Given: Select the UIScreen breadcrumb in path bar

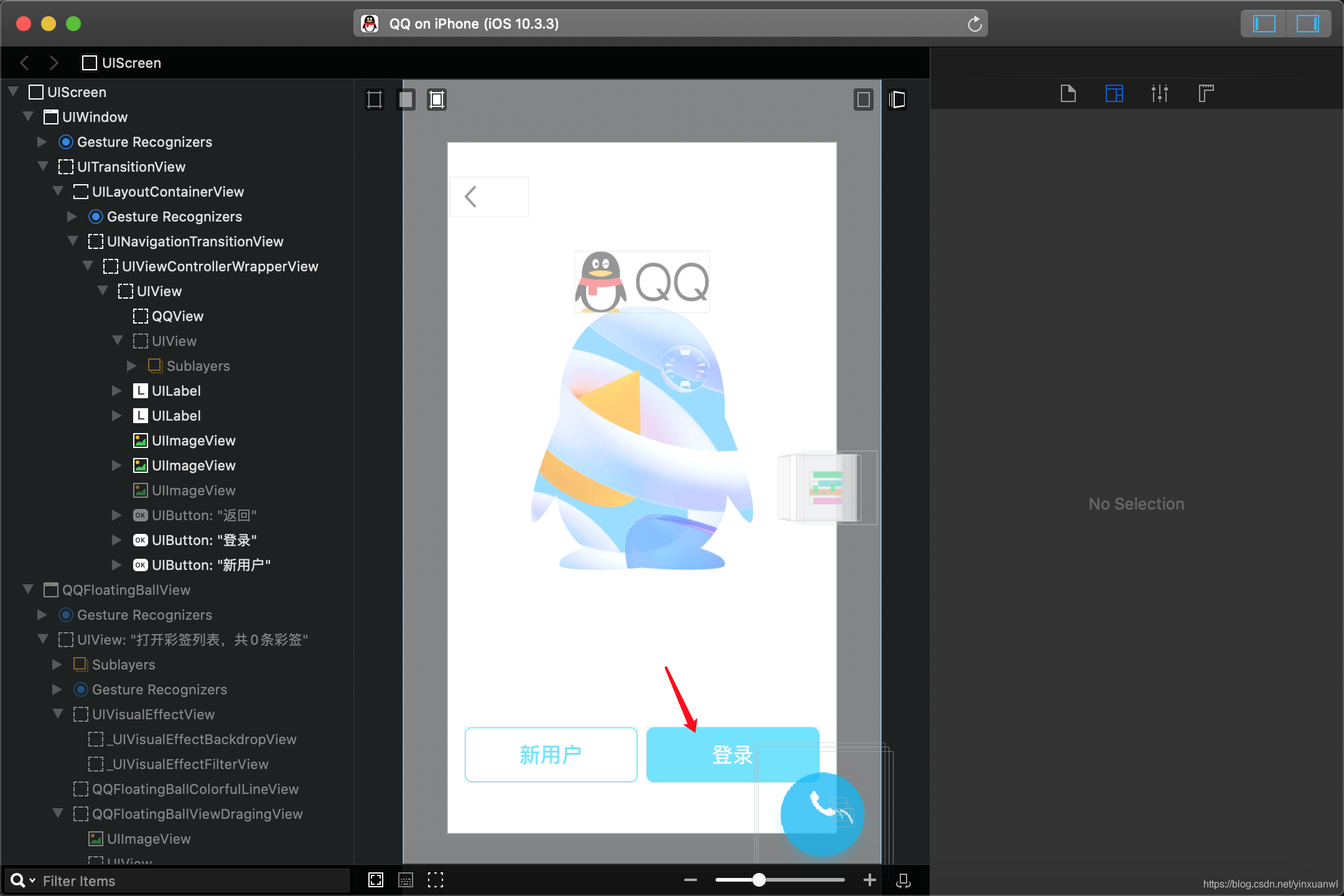Looking at the screenshot, I should (122, 63).
